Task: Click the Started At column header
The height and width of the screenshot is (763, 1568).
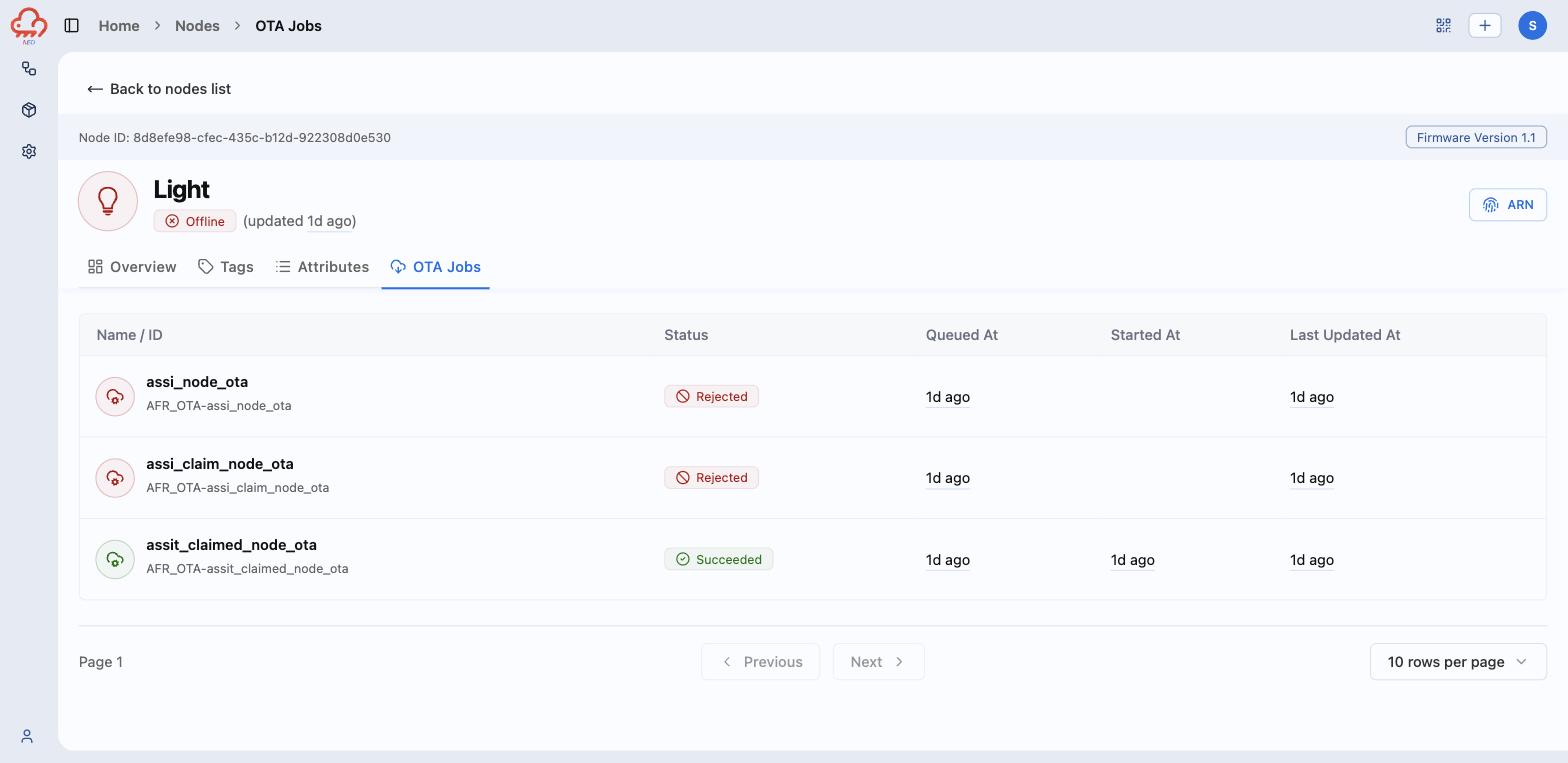Action: pyautogui.click(x=1145, y=335)
